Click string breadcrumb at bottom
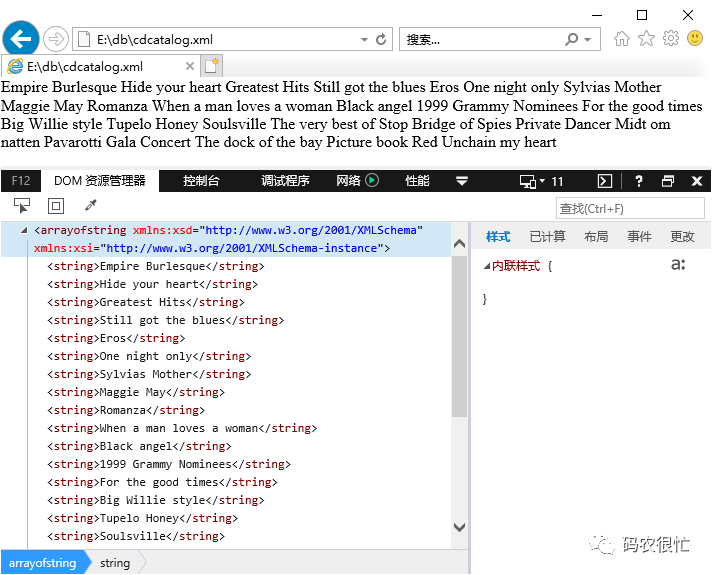Image resolution: width=712 pixels, height=575 pixels. (x=115, y=563)
